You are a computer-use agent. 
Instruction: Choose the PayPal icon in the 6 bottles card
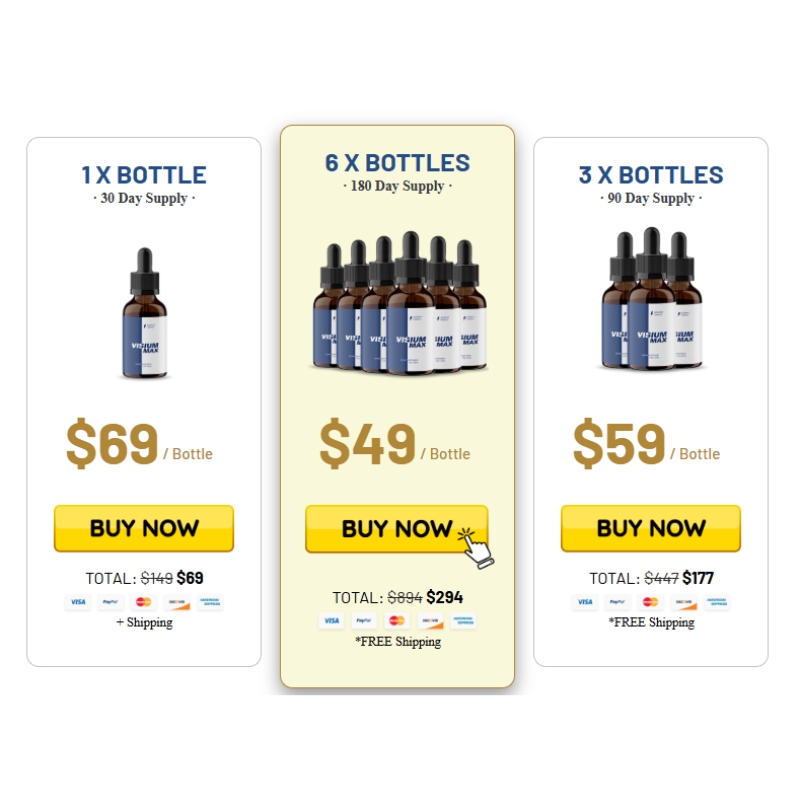[364, 621]
